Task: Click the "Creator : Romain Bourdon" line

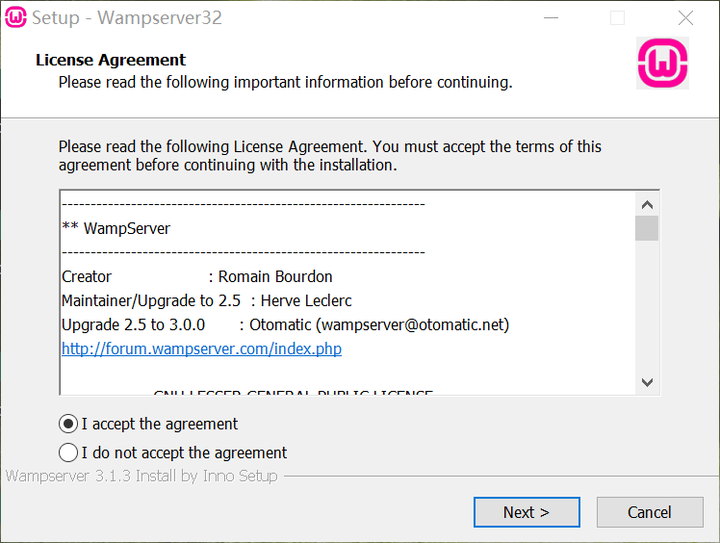Action: [x=196, y=276]
